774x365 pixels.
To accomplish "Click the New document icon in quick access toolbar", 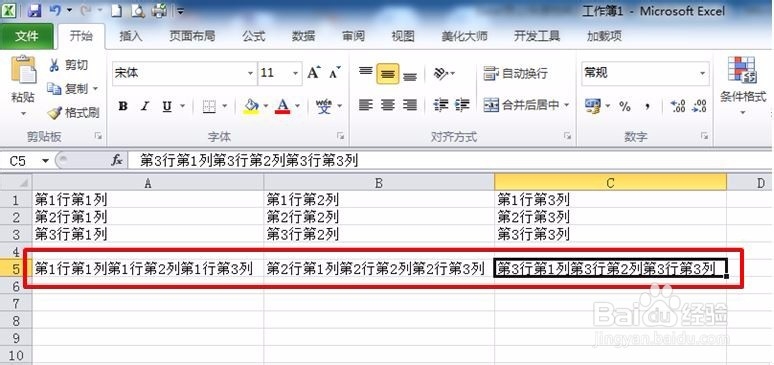I will click(x=116, y=10).
